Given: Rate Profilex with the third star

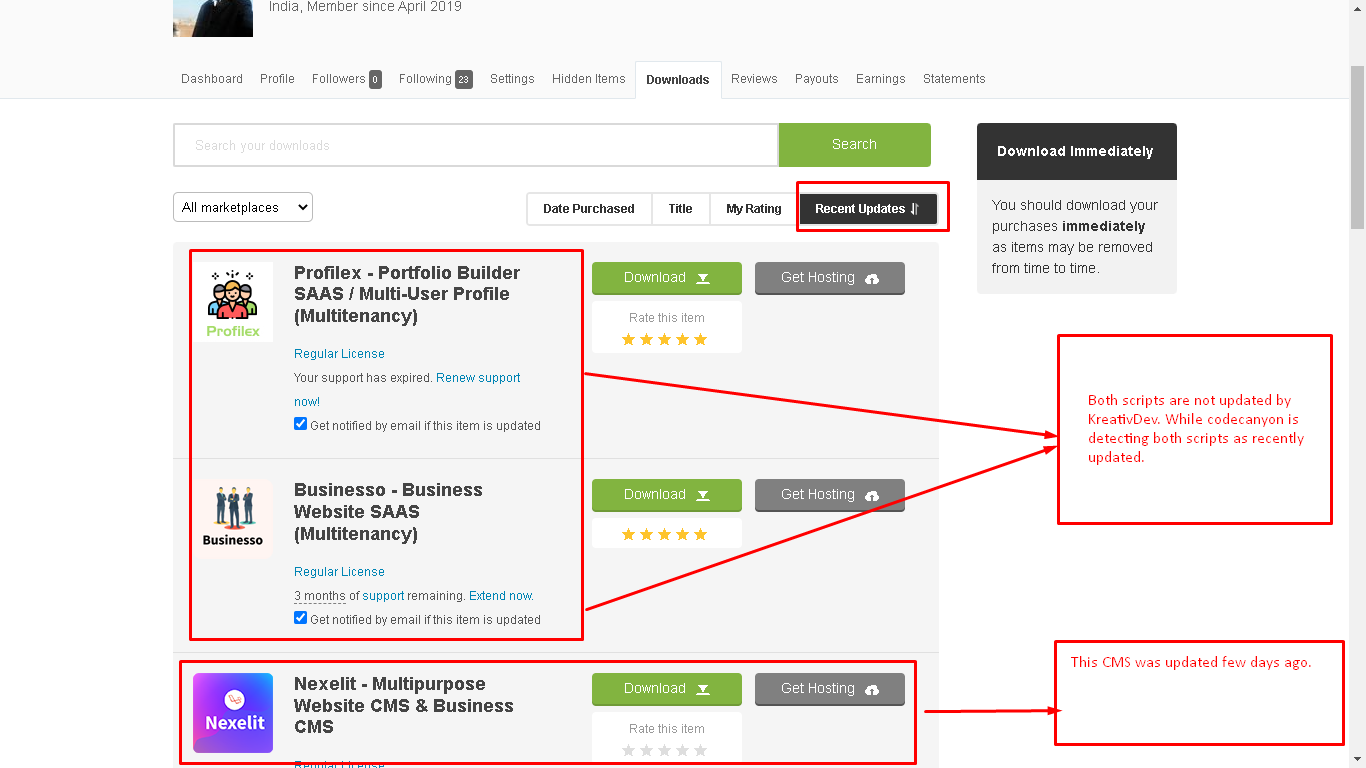Looking at the screenshot, I should [664, 340].
